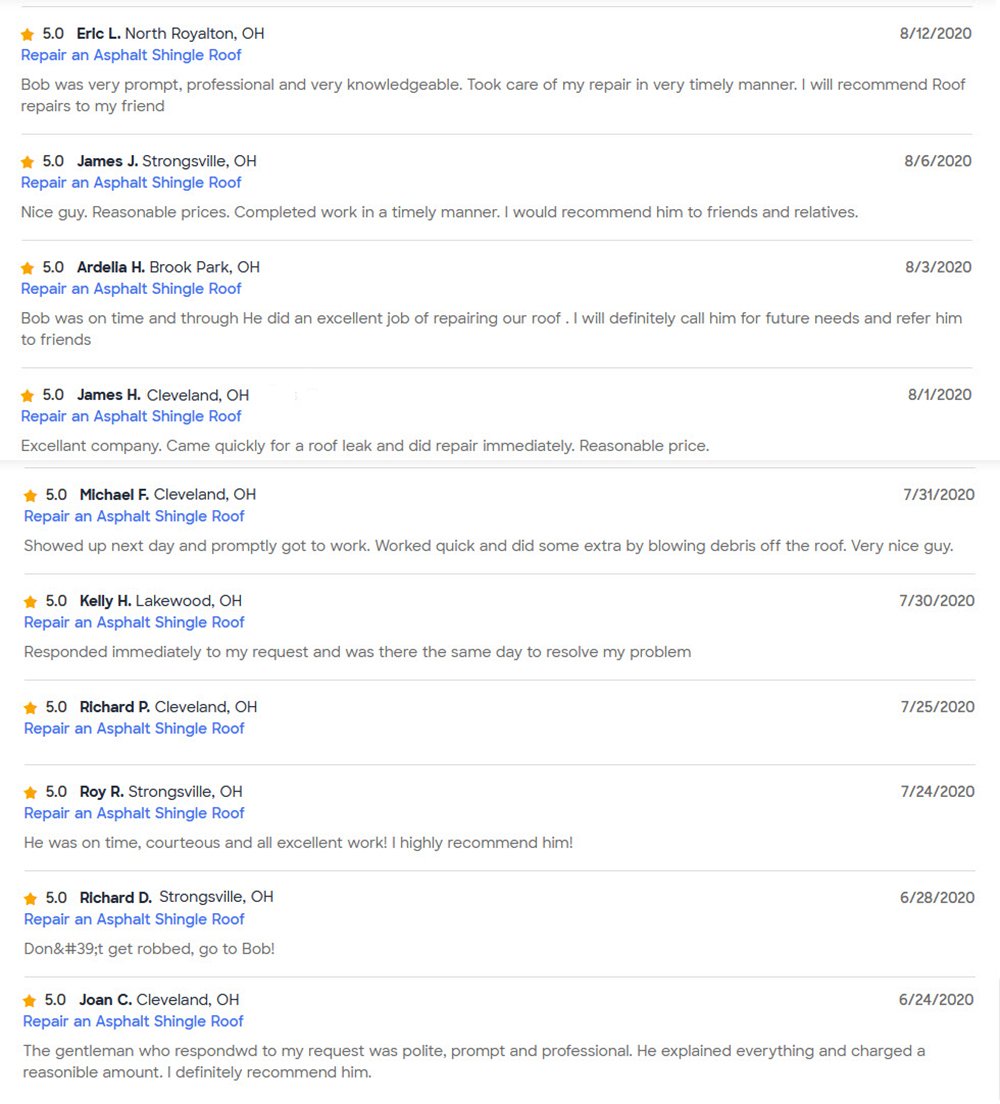Click the star icon beside Michael F.
The image size is (1000, 1104).
pos(31,495)
